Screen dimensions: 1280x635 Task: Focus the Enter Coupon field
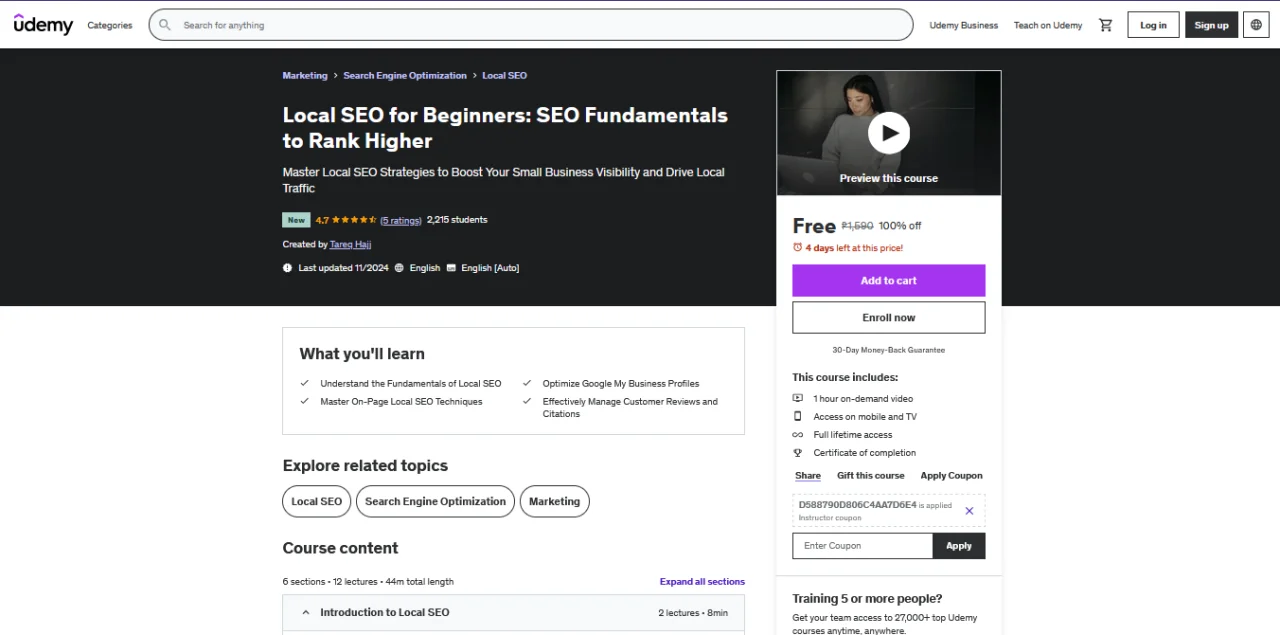[863, 546]
